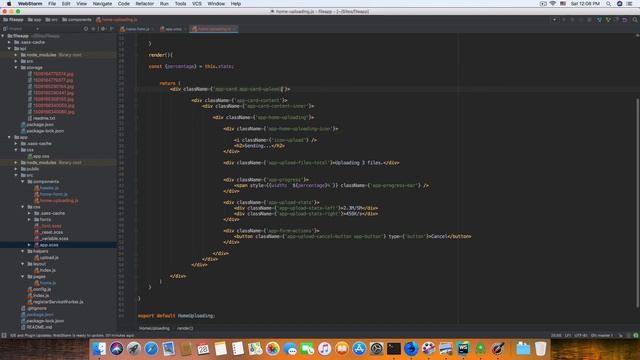Image resolution: width=640 pixels, height=360 pixels.
Task: Open the run configuration dropdown in toolbar
Action: (555, 20)
